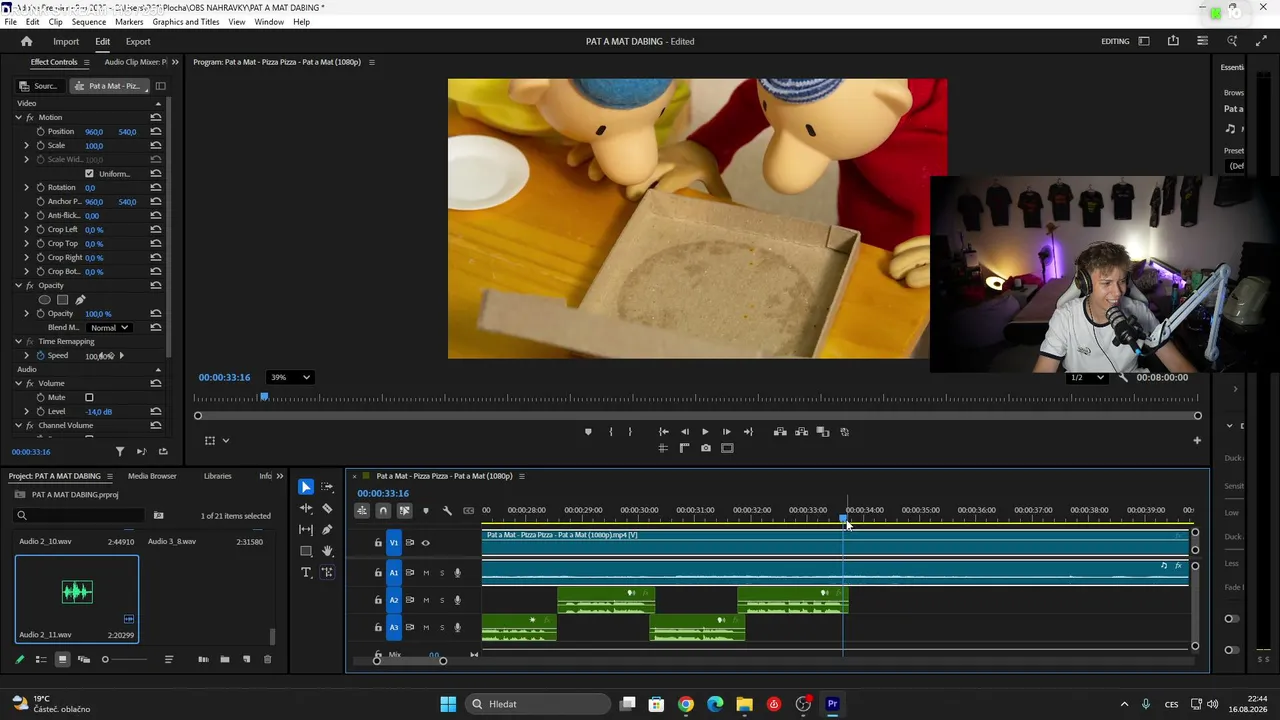
Task: Open Premiere Pro from the taskbar
Action: 832,704
